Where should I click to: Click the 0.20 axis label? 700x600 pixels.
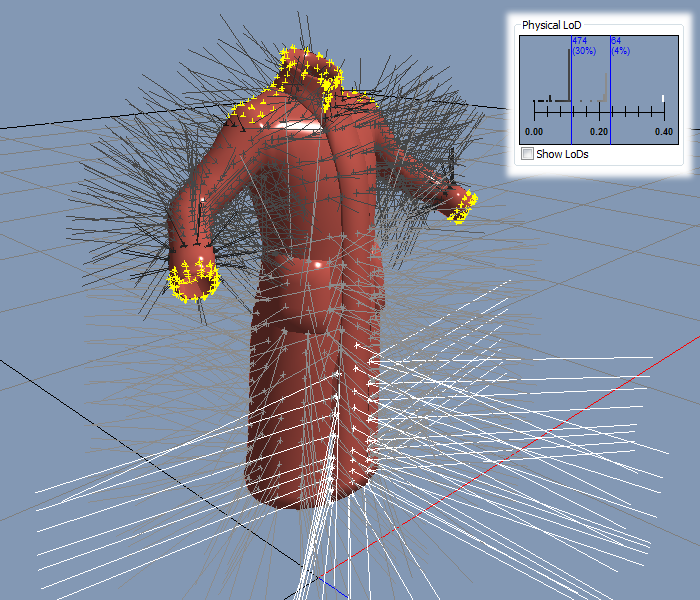point(599,132)
